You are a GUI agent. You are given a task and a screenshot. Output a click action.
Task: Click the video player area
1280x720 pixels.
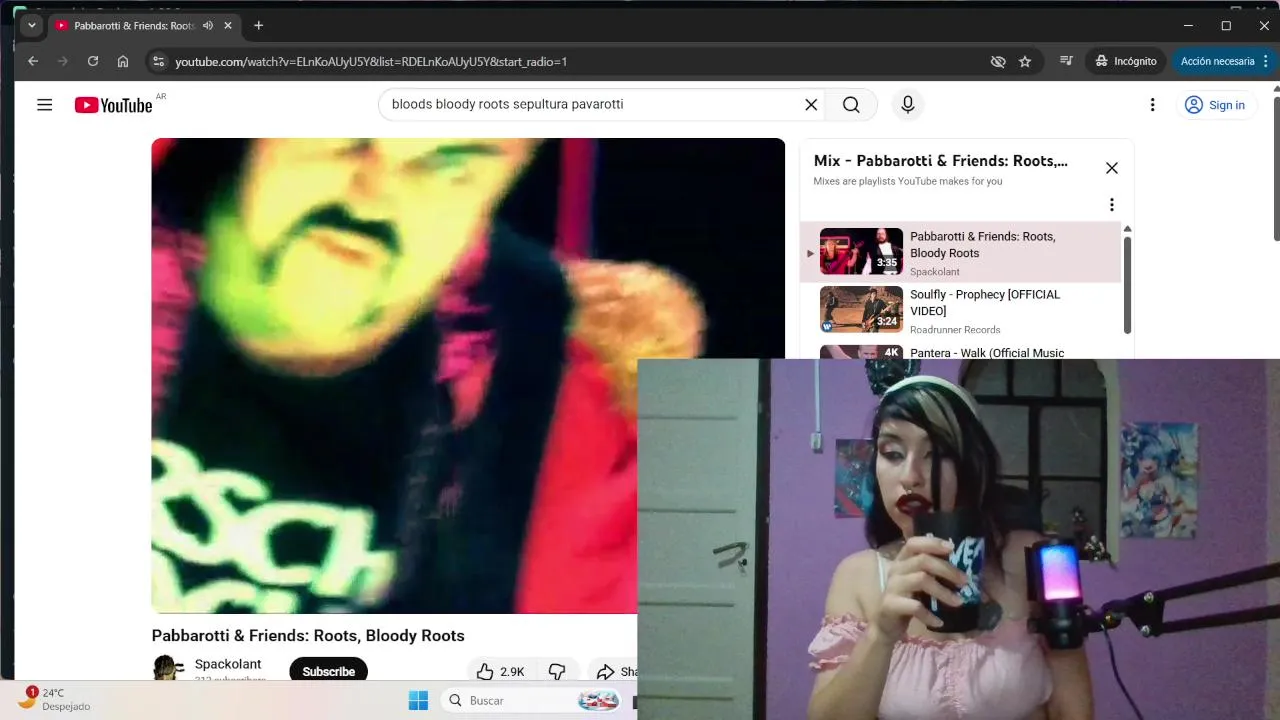click(468, 376)
